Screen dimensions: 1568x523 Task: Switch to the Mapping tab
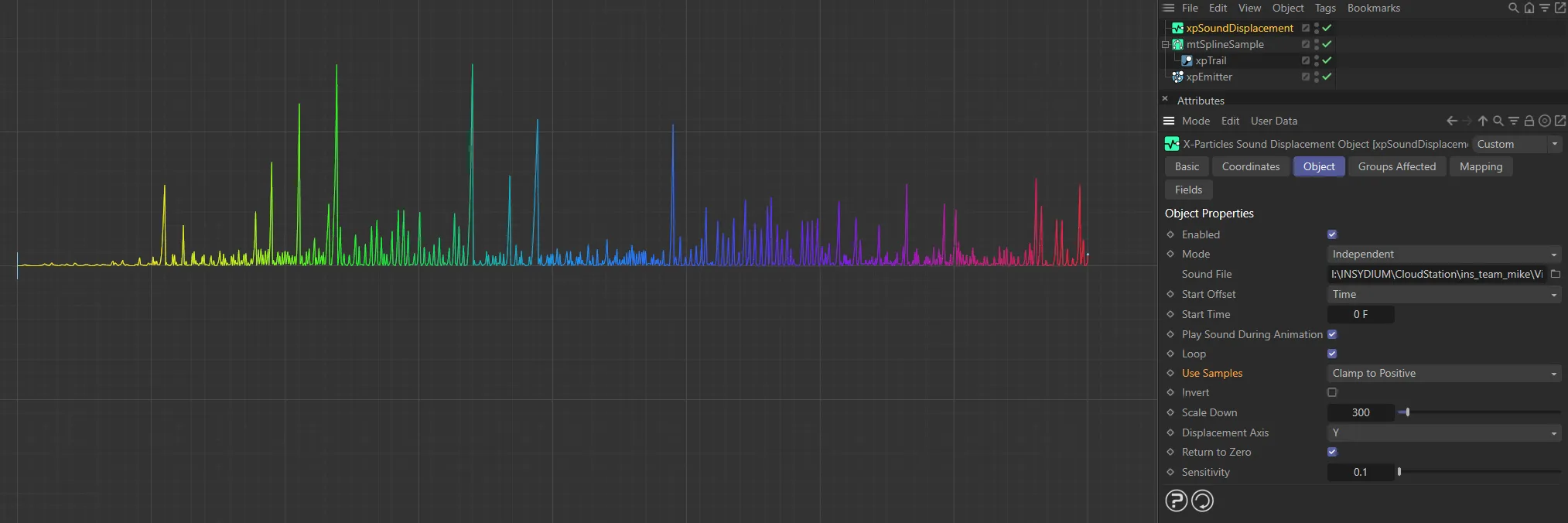(1481, 166)
